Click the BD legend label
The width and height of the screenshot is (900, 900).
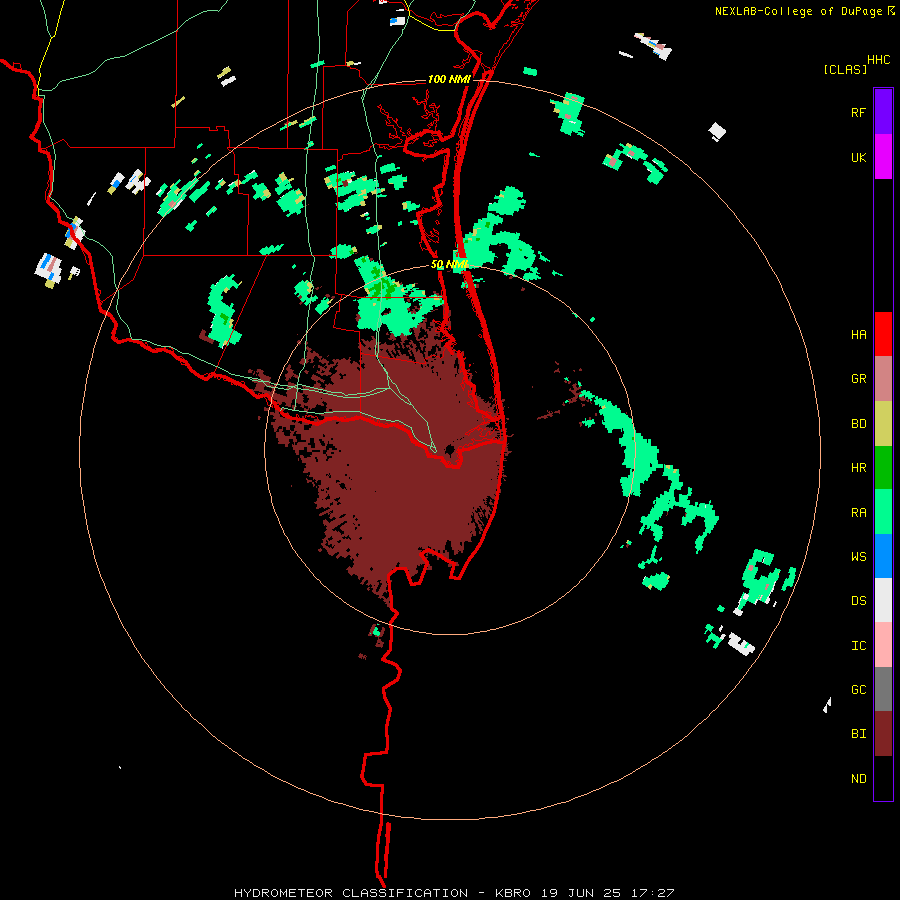click(858, 424)
